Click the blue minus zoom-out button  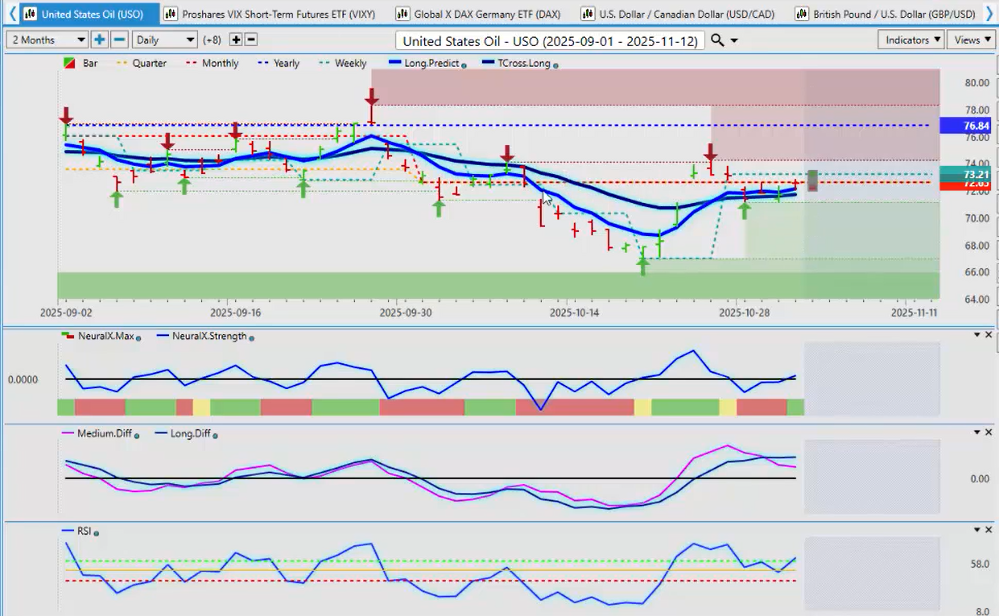coord(119,39)
